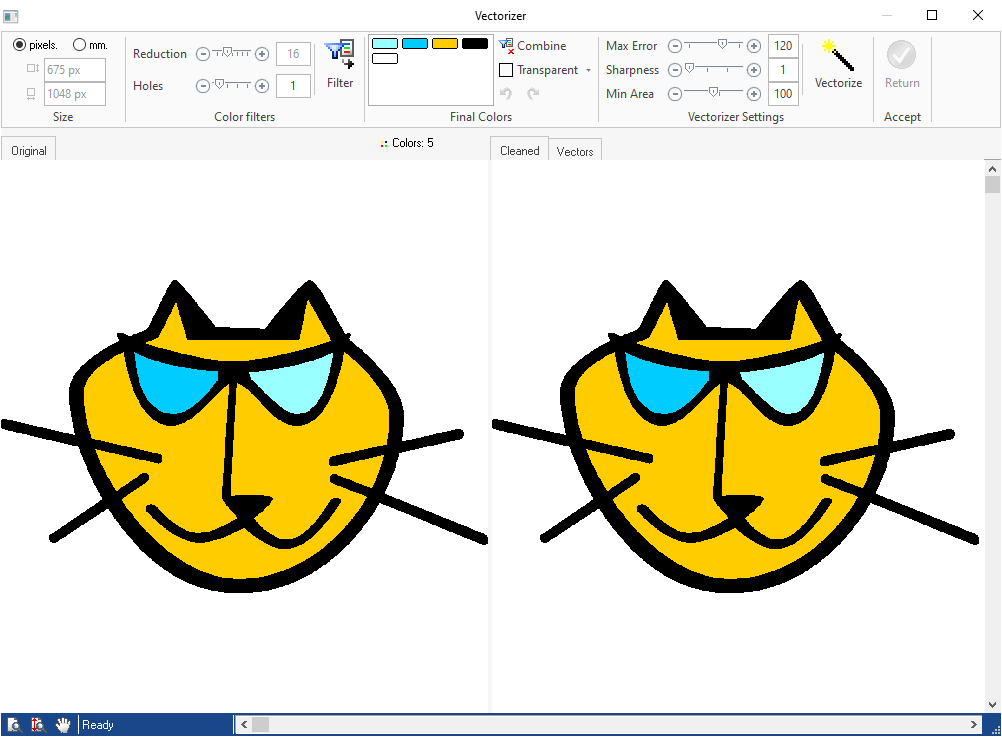Viewport: 1002px width, 737px height.
Task: Click the Min Area value field
Action: [782, 94]
